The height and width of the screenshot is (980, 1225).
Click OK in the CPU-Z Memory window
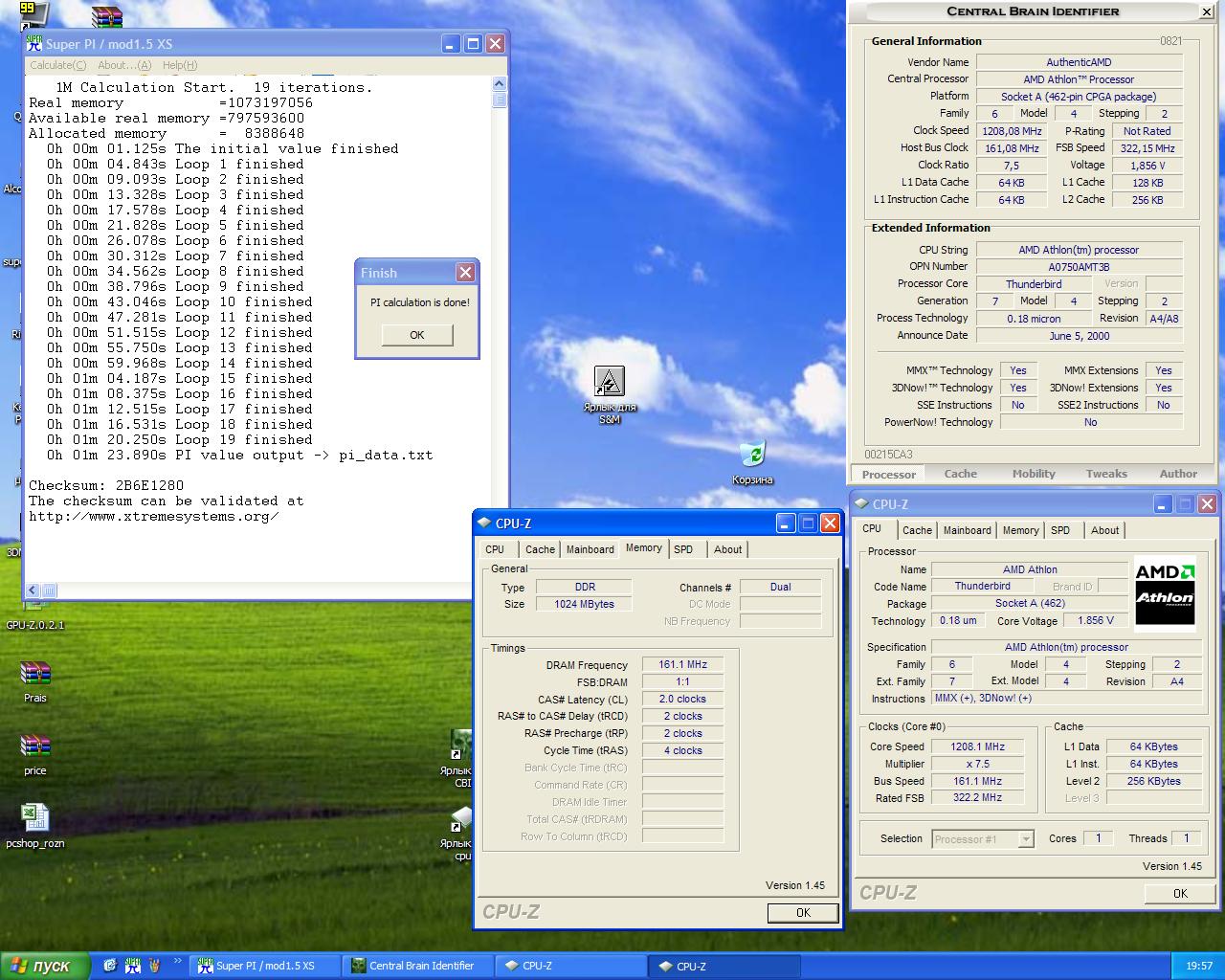click(x=804, y=913)
